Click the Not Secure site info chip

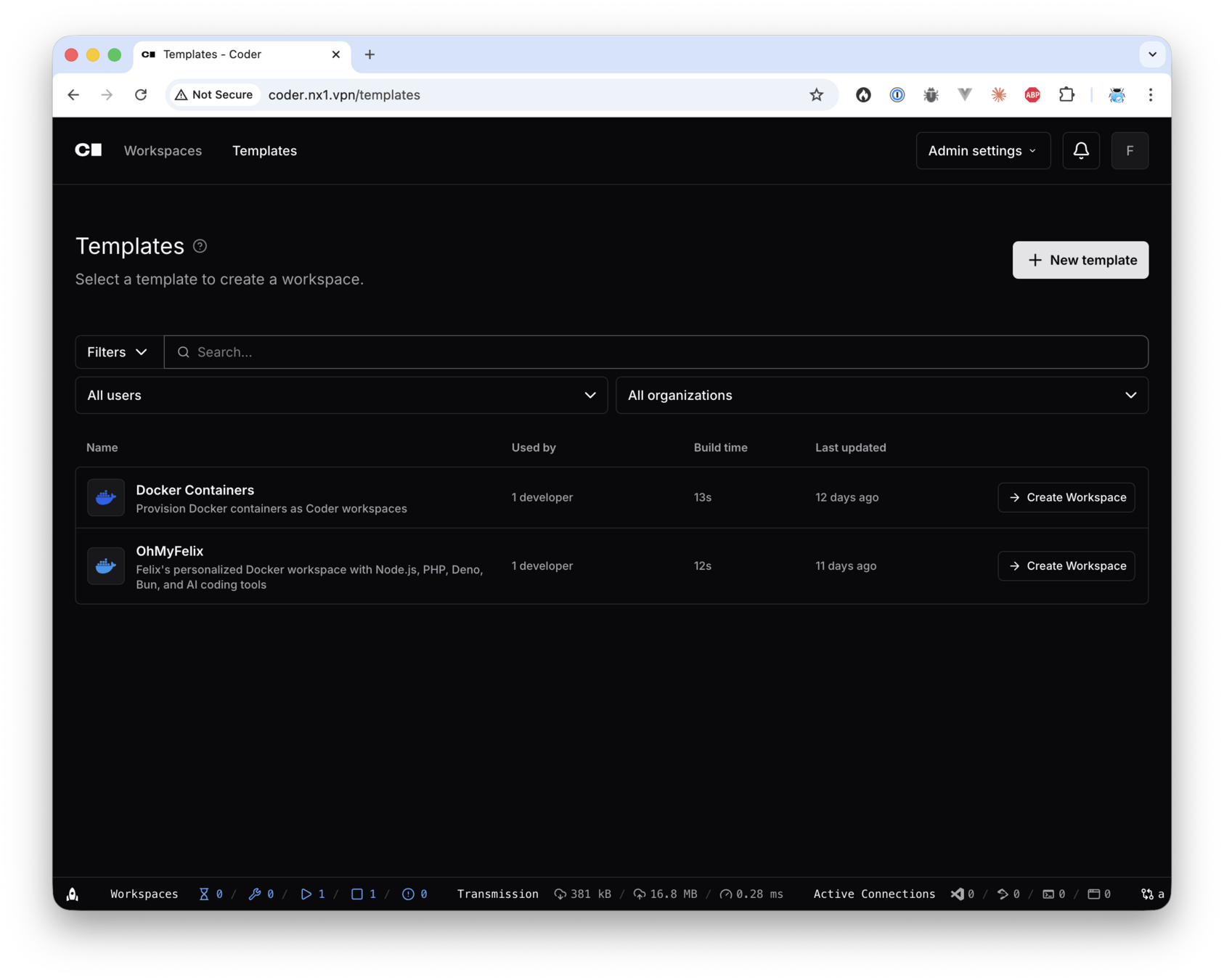214,94
